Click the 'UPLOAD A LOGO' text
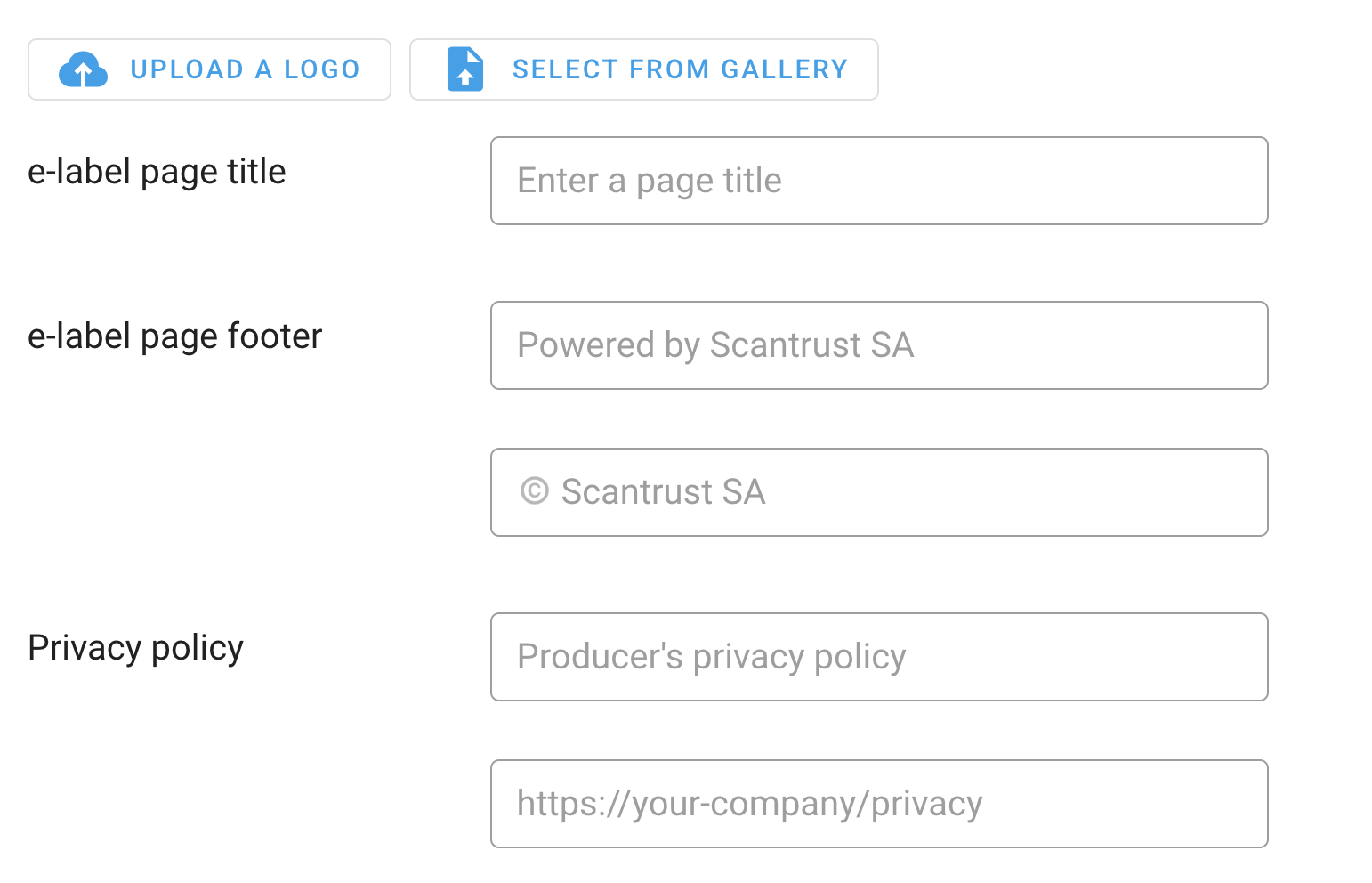The height and width of the screenshot is (883, 1372). click(x=245, y=69)
